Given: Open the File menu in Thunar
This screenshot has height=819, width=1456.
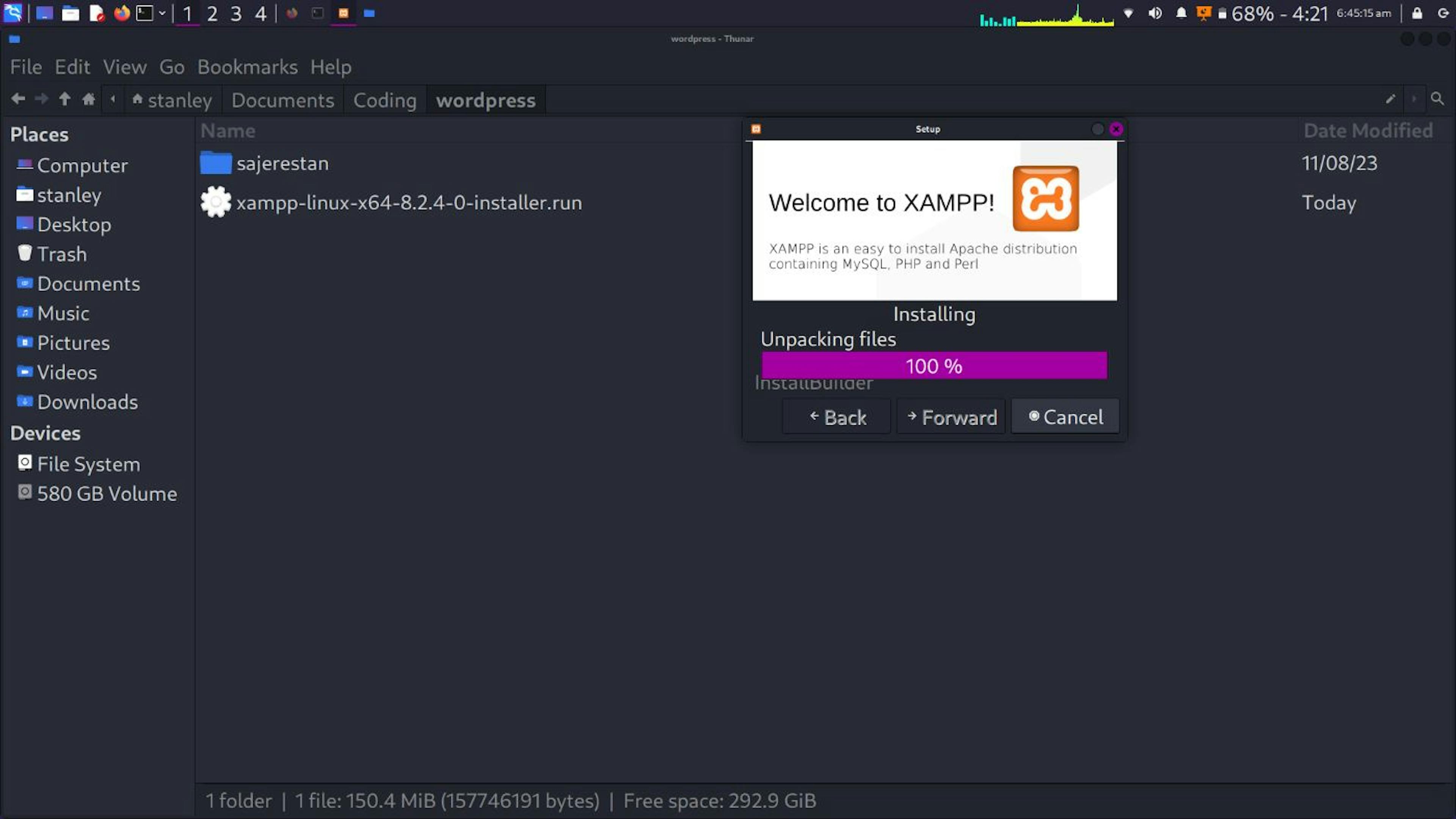Looking at the screenshot, I should pyautogui.click(x=25, y=67).
